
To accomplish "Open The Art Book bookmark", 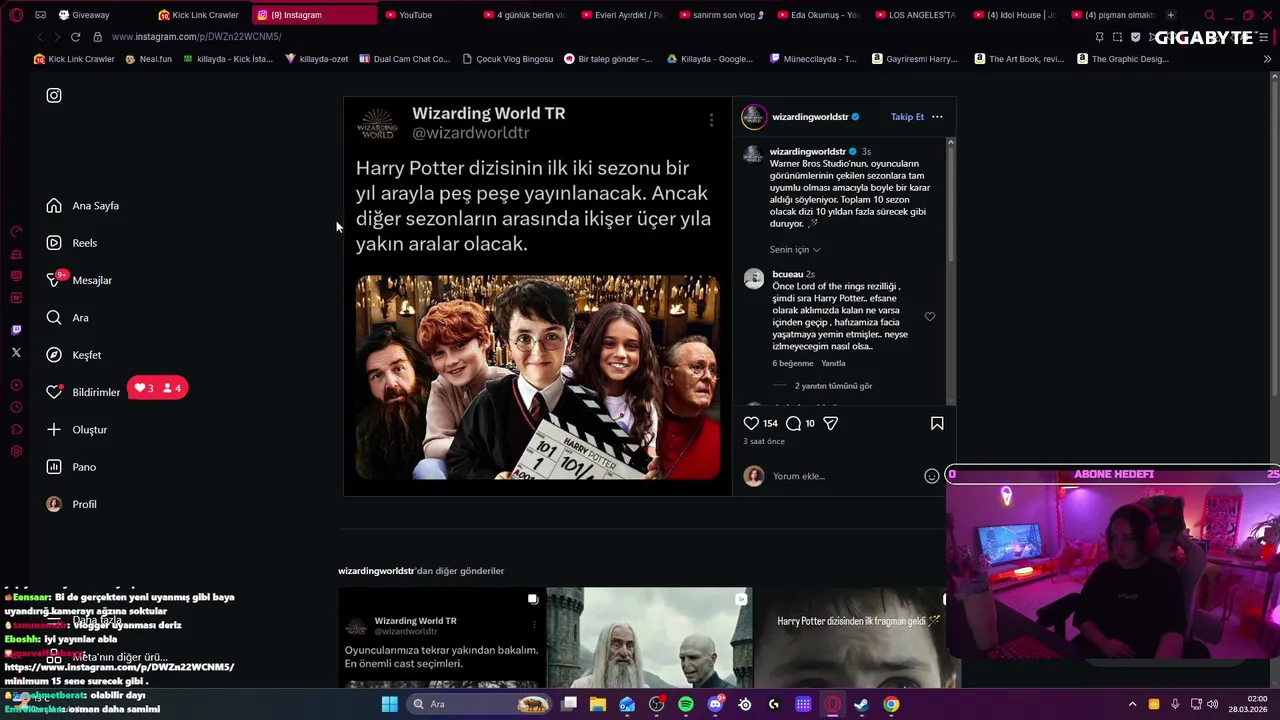I will 1019,59.
